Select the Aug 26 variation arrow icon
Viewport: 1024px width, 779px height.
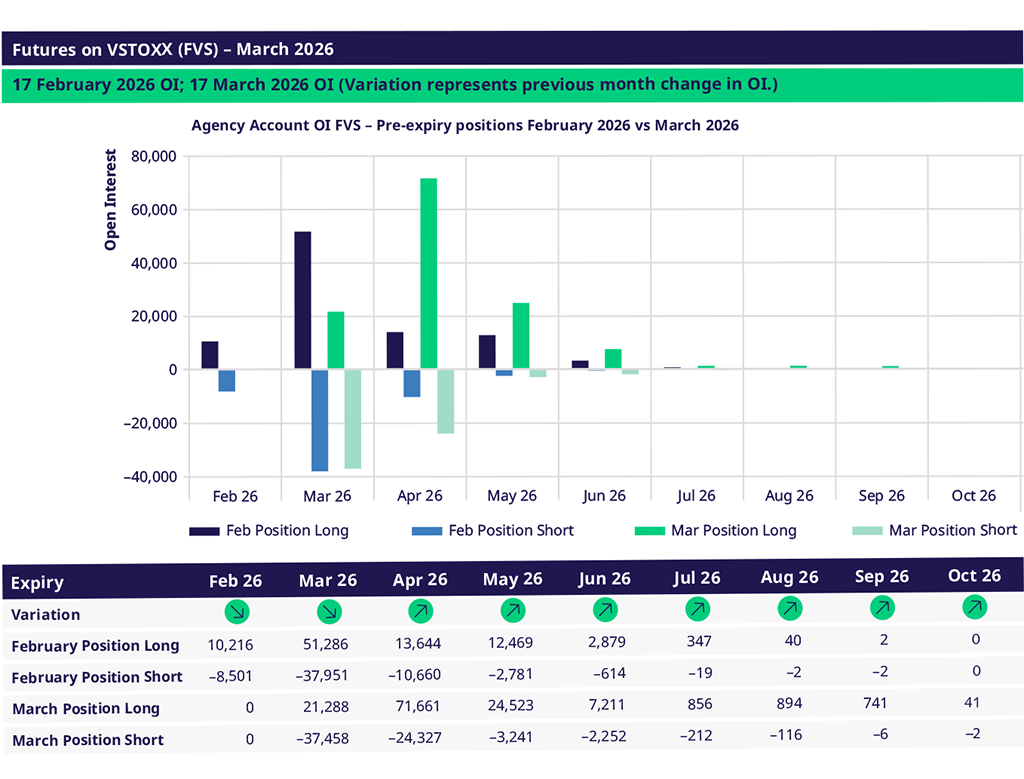789,607
